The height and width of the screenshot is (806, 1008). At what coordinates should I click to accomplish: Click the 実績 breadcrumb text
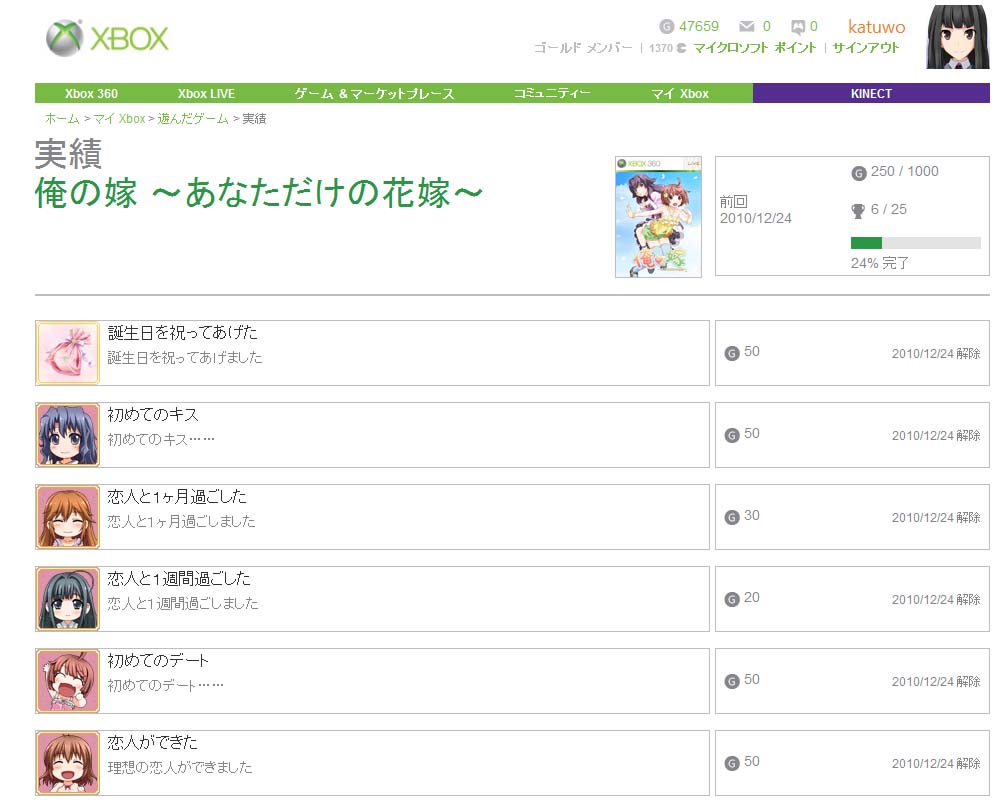point(254,119)
